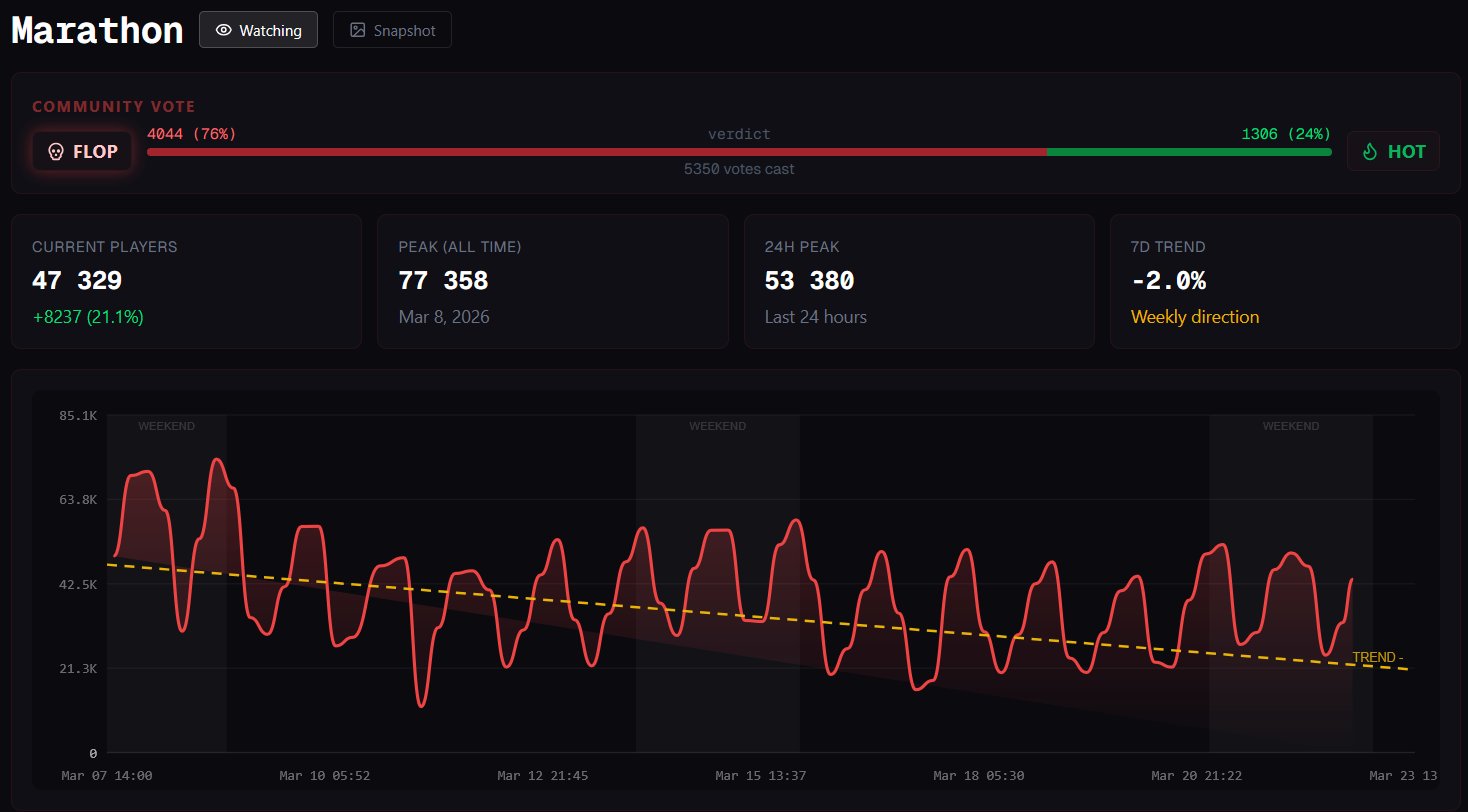Click the 24H PEAK label
This screenshot has height=812, width=1468.
click(800, 247)
